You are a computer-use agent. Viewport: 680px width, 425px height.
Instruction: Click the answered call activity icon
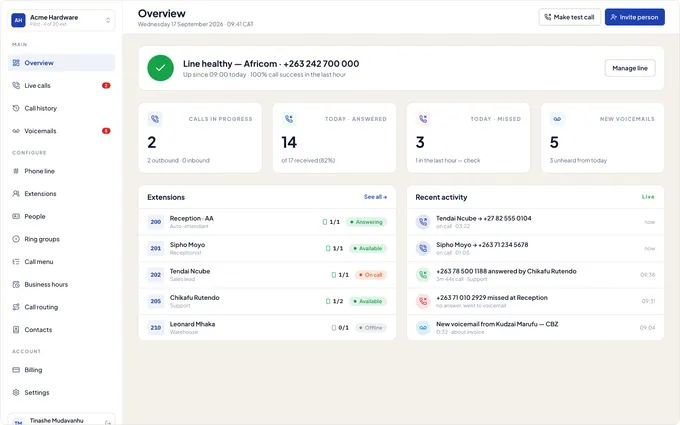[x=423, y=275]
